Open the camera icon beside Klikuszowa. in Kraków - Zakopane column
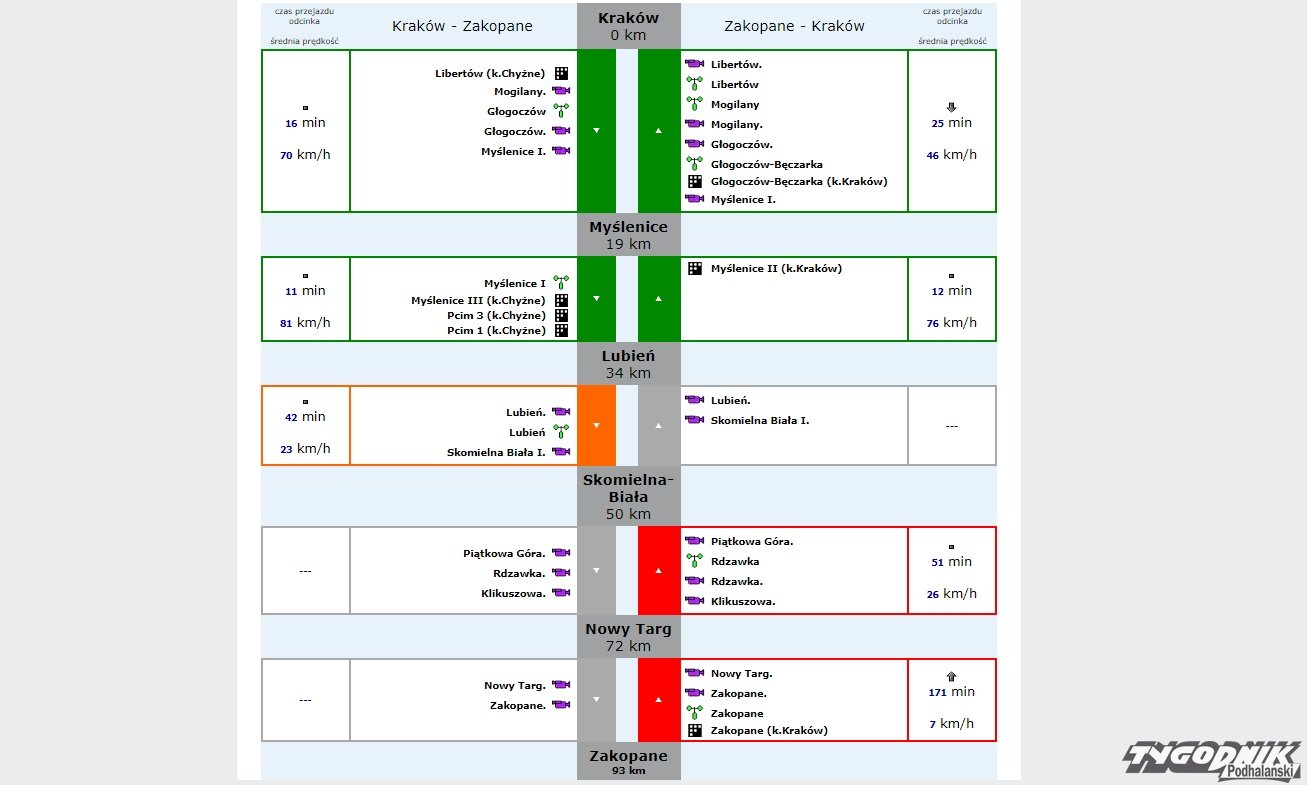Image resolution: width=1307 pixels, height=785 pixels. pyautogui.click(x=561, y=593)
